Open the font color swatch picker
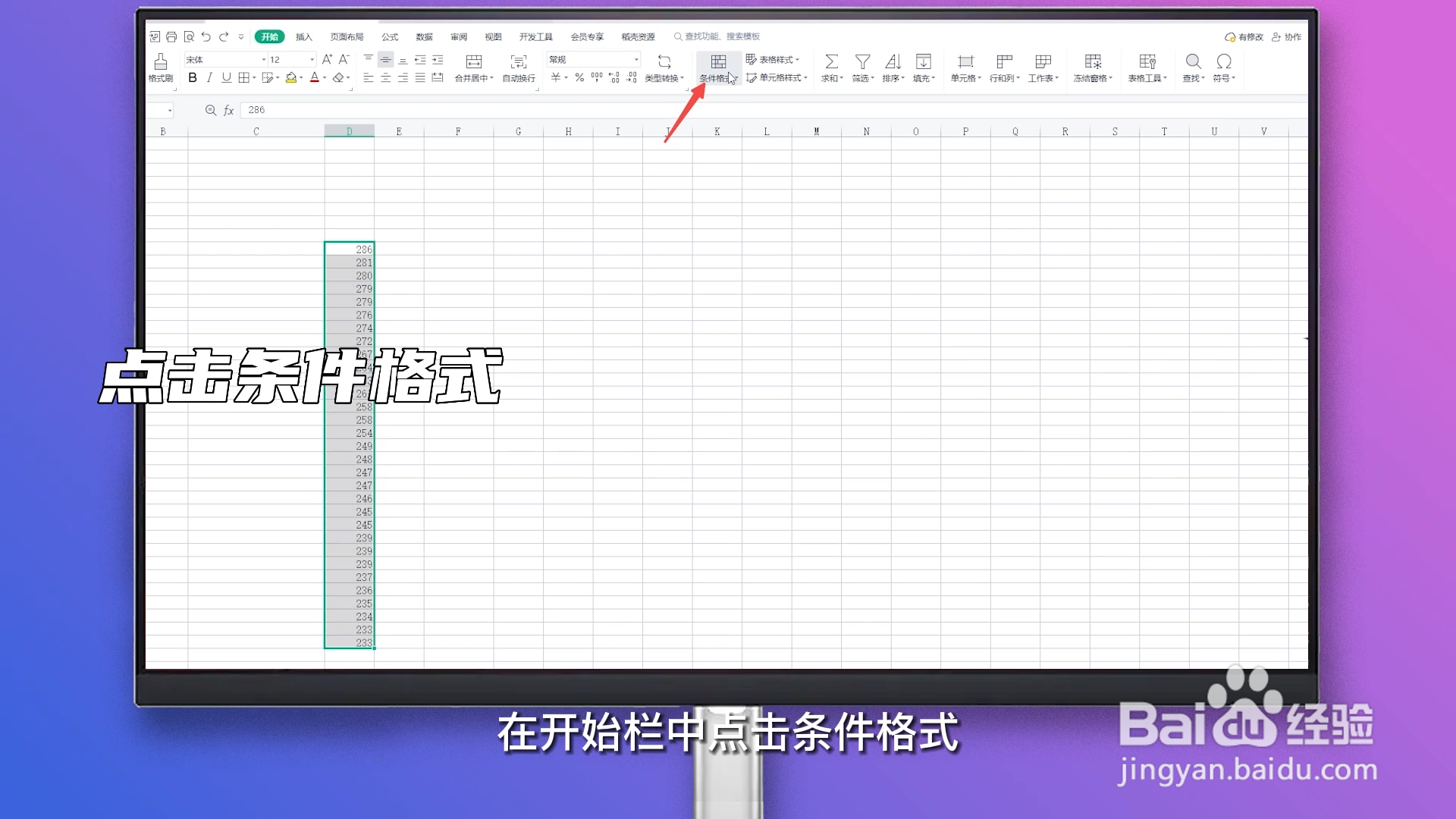Image resolution: width=1456 pixels, height=819 pixels. (x=324, y=77)
